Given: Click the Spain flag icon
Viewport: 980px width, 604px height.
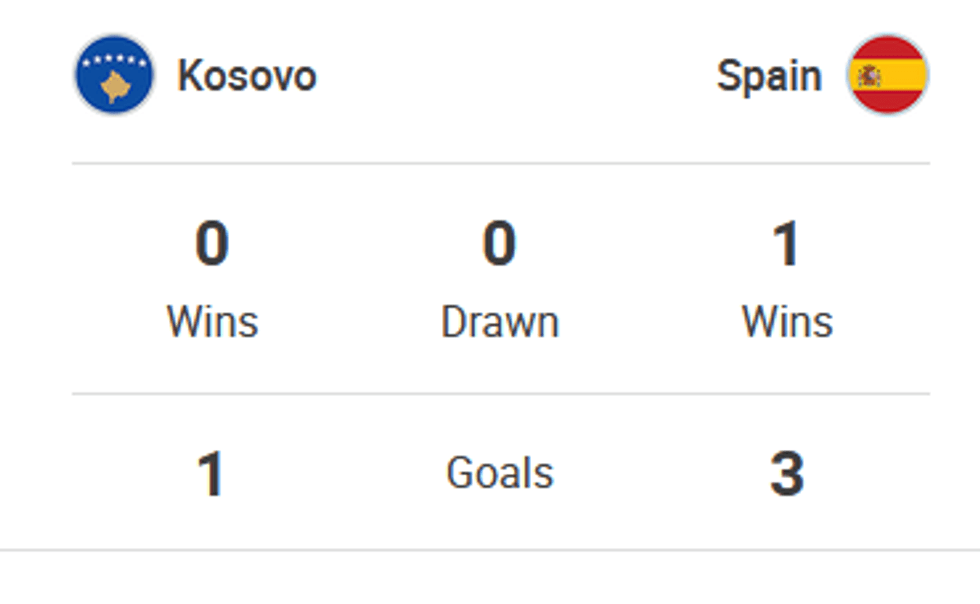Looking at the screenshot, I should [888, 76].
